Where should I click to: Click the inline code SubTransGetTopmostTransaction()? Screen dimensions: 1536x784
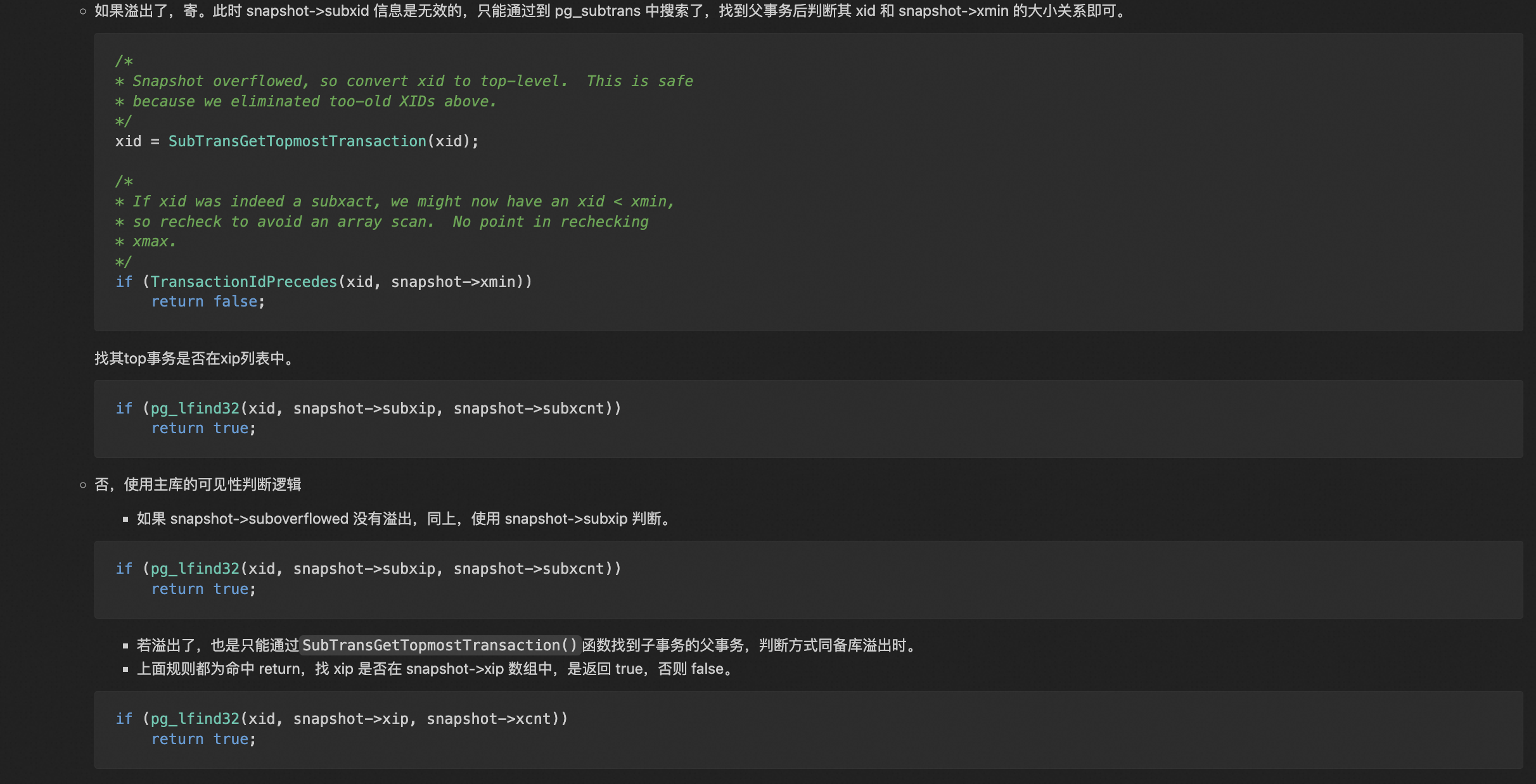pyautogui.click(x=440, y=645)
